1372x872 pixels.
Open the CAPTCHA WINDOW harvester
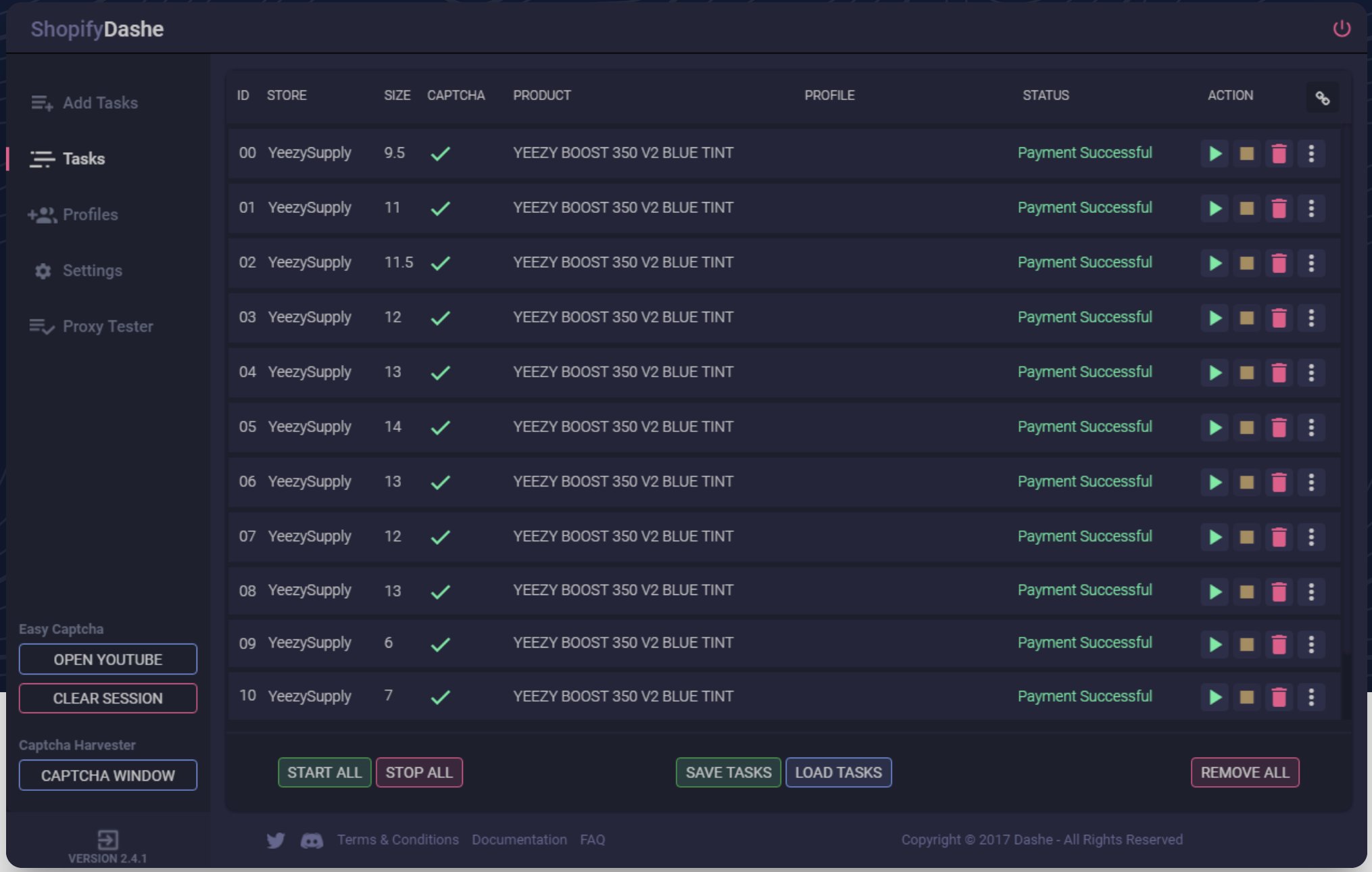pos(108,775)
